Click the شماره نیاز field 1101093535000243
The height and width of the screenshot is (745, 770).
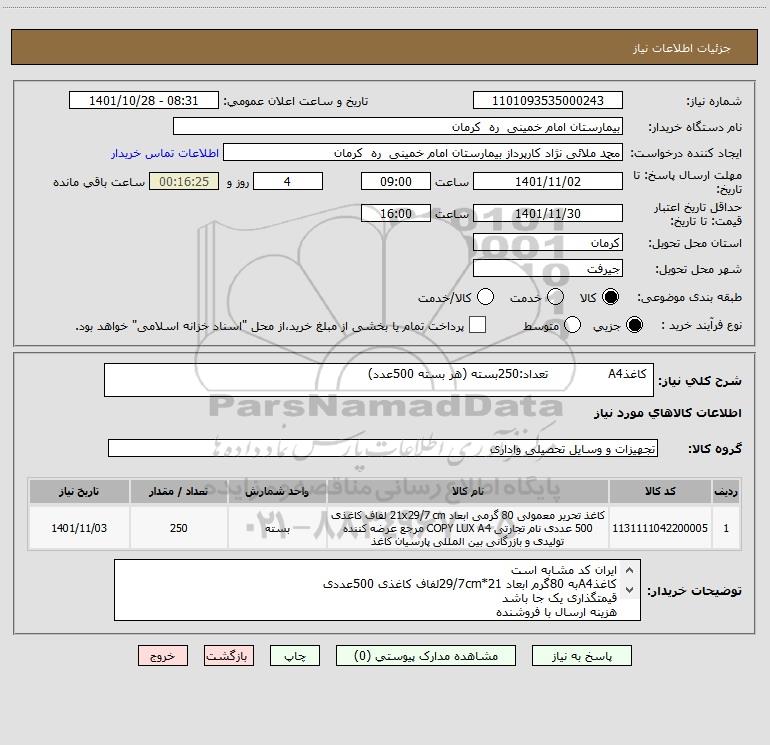[x=548, y=101]
